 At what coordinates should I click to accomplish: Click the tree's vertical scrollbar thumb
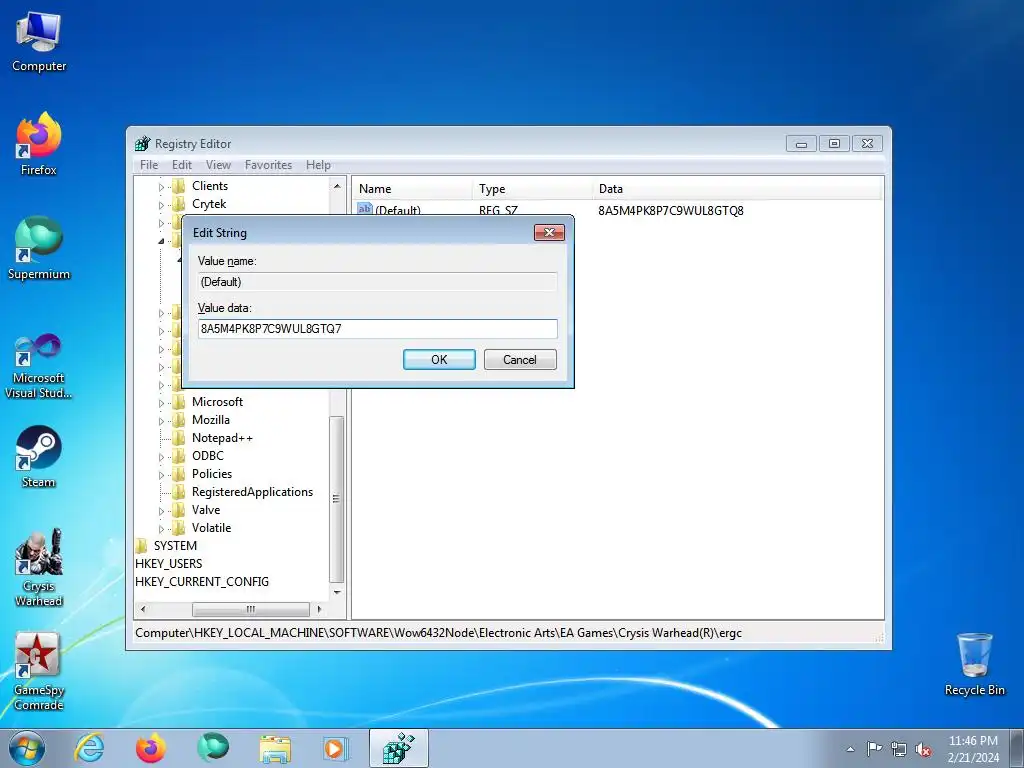pos(336,499)
